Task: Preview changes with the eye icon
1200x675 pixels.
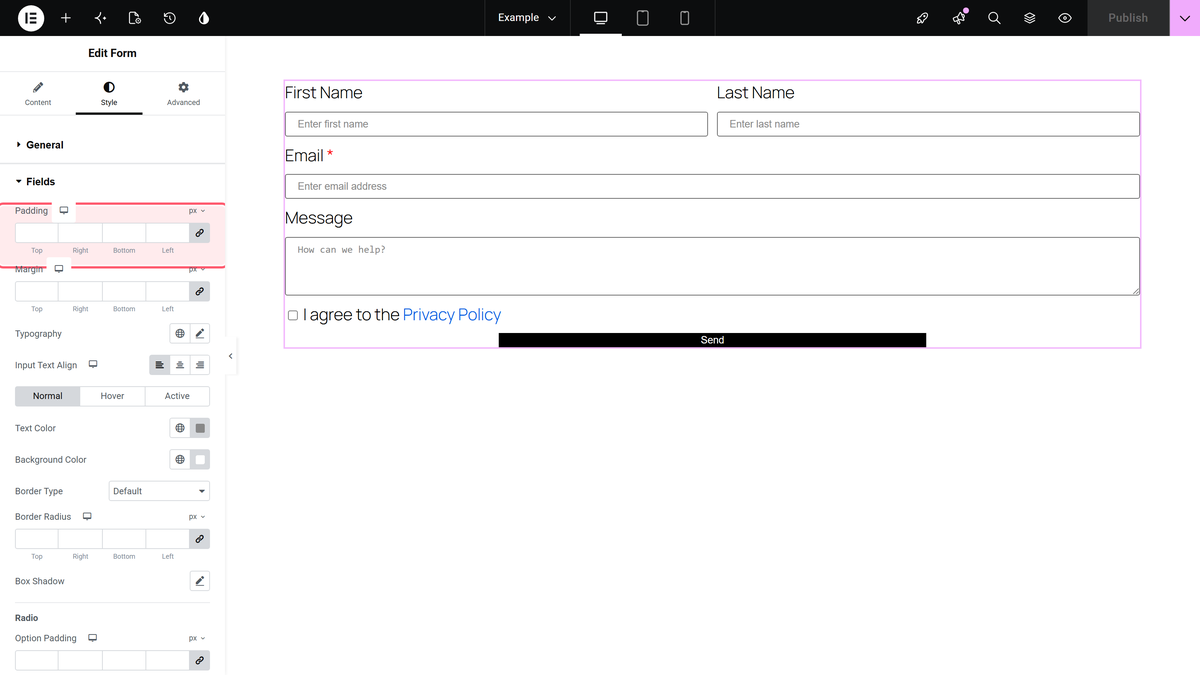Action: (1065, 18)
